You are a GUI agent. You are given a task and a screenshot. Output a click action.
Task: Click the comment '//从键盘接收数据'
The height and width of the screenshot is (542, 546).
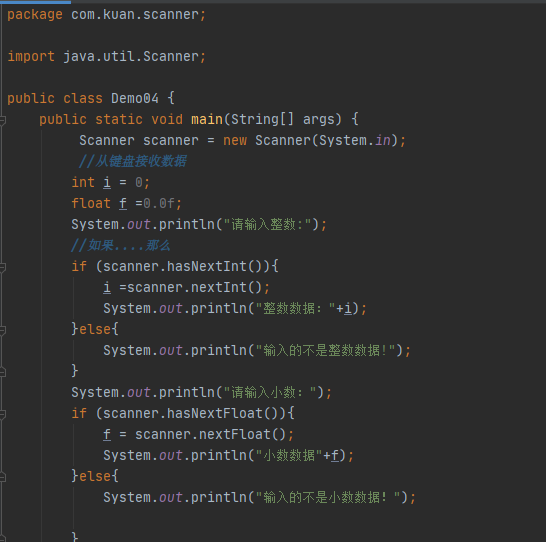133,161
